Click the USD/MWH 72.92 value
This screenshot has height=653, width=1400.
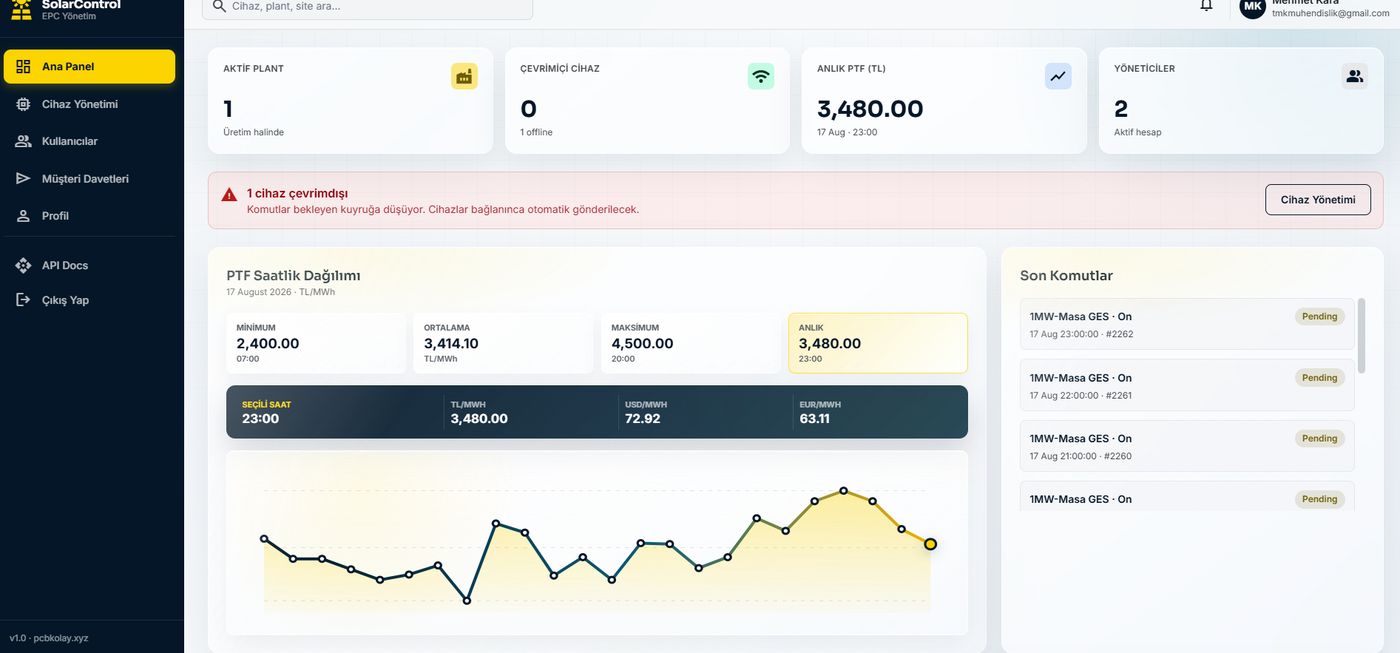(643, 419)
